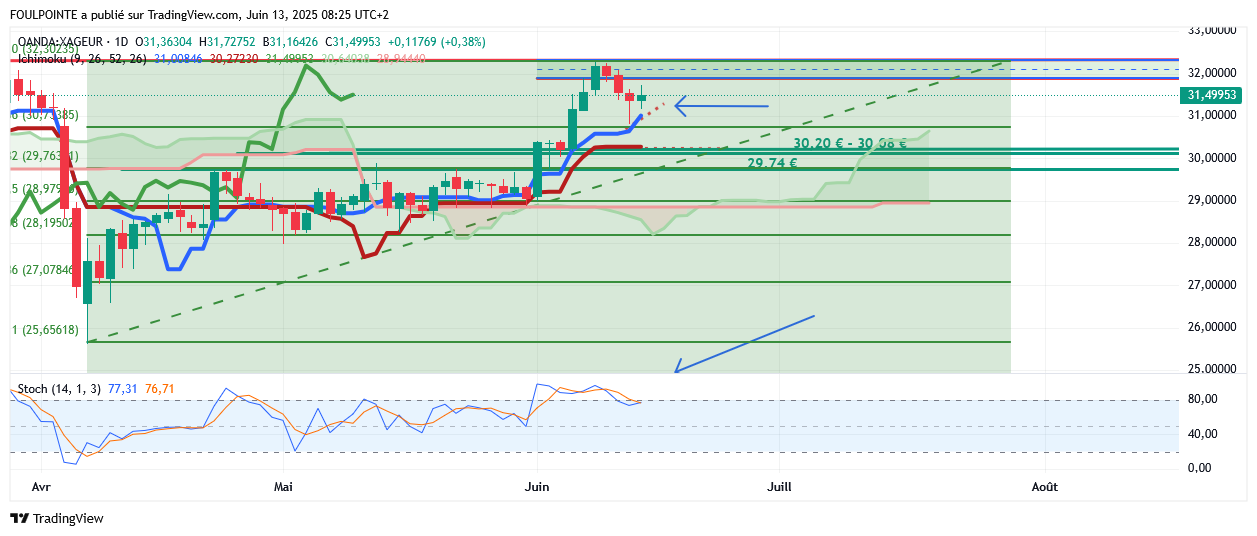The height and width of the screenshot is (536, 1257).
Task: Click the Avr month label on time axis
Action: pos(42,487)
